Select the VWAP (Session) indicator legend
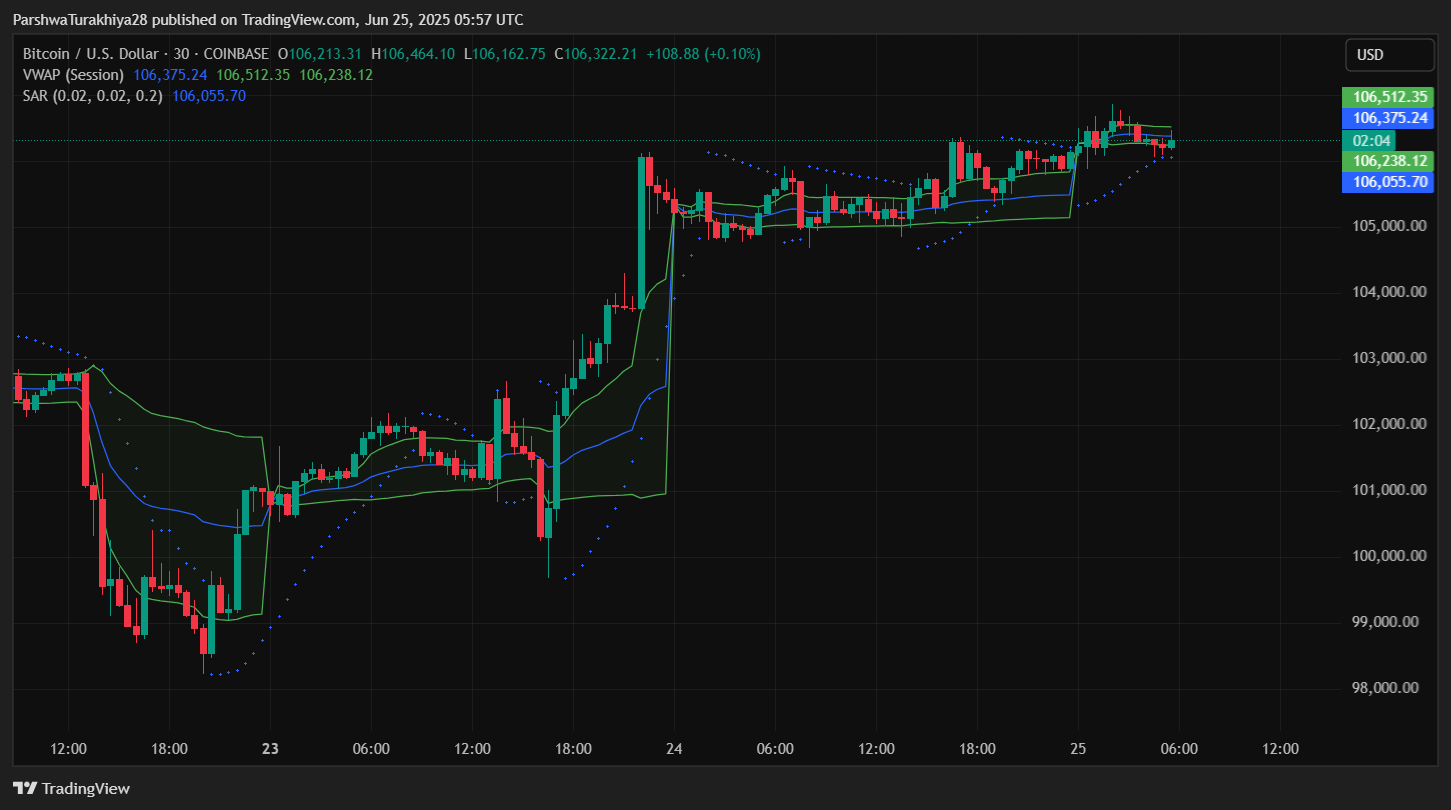The image size is (1451, 810). tap(73, 74)
